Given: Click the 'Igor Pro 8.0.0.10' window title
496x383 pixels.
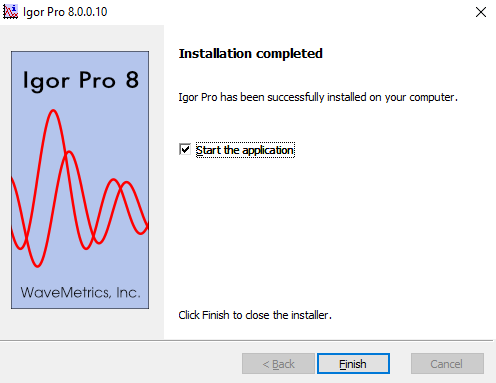Looking at the screenshot, I should 65,12.
